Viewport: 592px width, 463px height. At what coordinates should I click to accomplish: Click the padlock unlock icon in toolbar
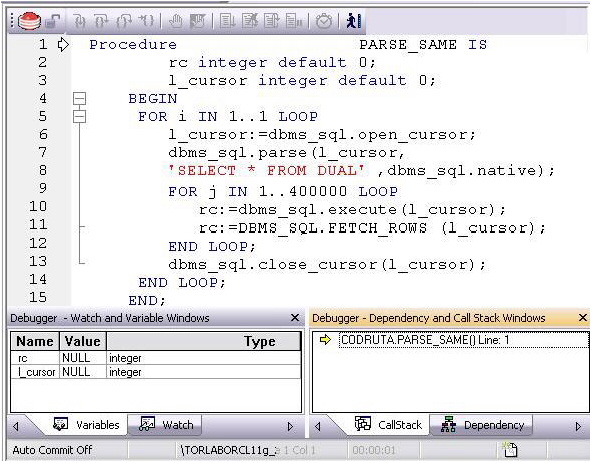[52, 21]
